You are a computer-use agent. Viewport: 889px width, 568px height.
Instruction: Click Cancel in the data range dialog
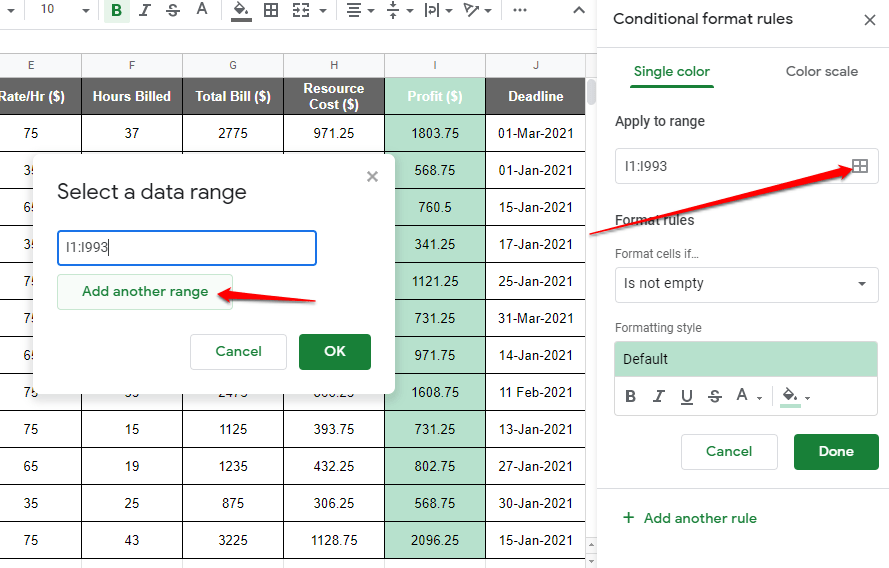(238, 351)
